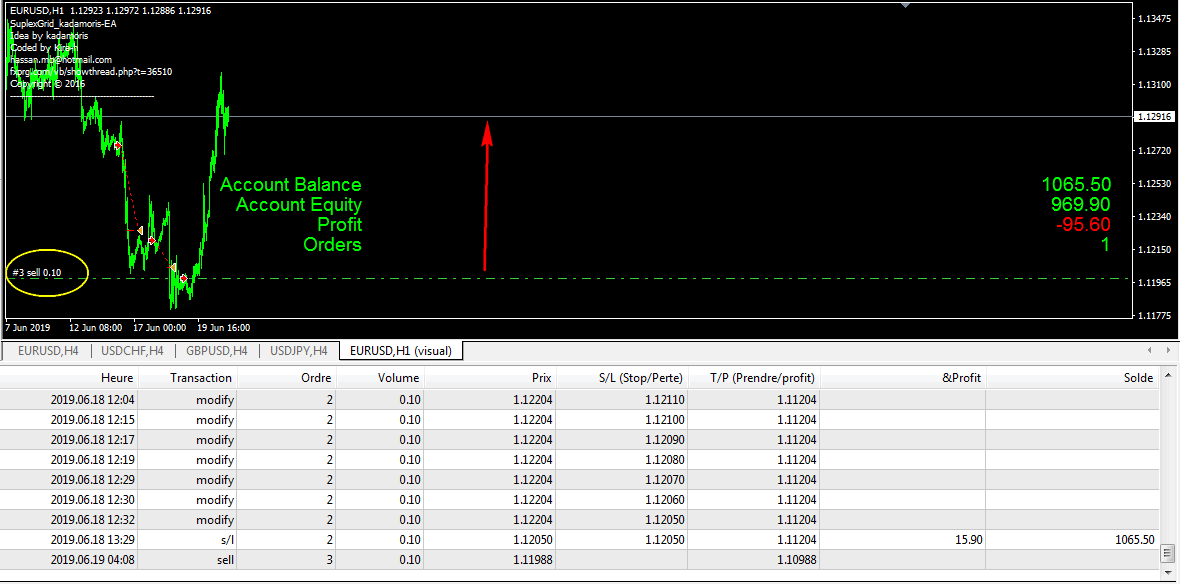Select the USDJPY,H4 chart tab
Viewport: 1180px width, 584px height.
tap(299, 351)
